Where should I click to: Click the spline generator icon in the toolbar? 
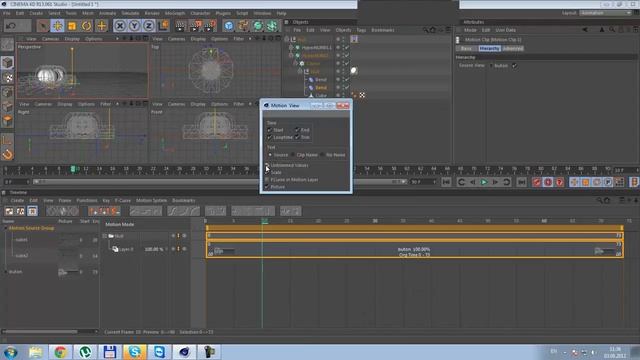(x=243, y=26)
